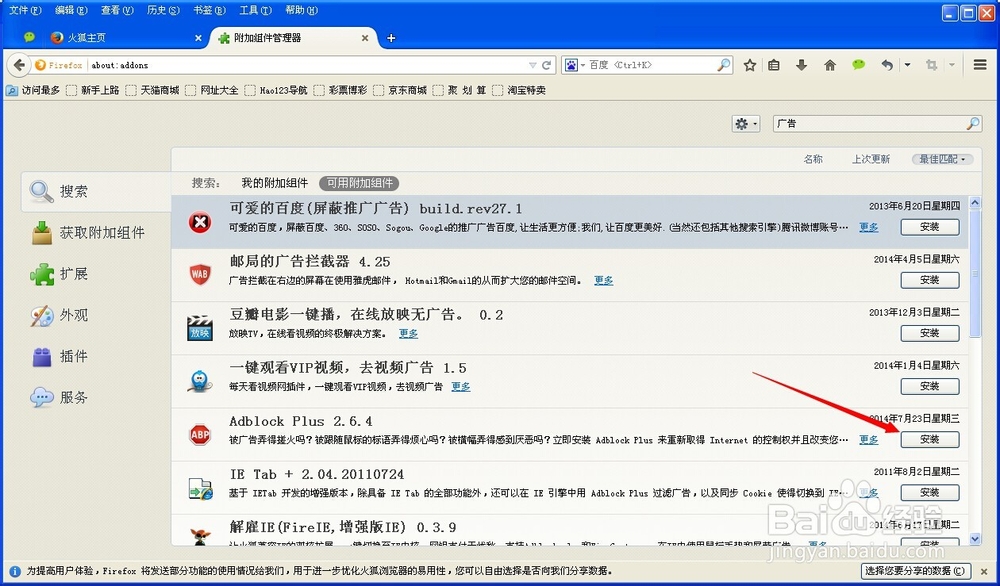Image resolution: width=1000 pixels, height=586 pixels.
Task: Open the hamburger menu button
Action: (x=980, y=64)
